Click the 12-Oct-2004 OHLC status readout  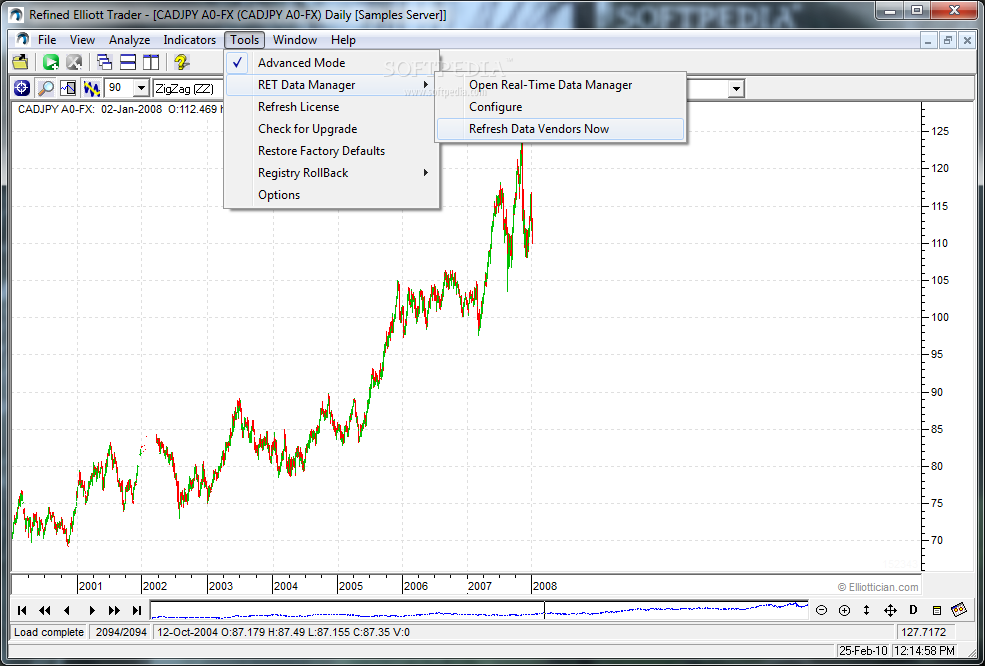[283, 632]
